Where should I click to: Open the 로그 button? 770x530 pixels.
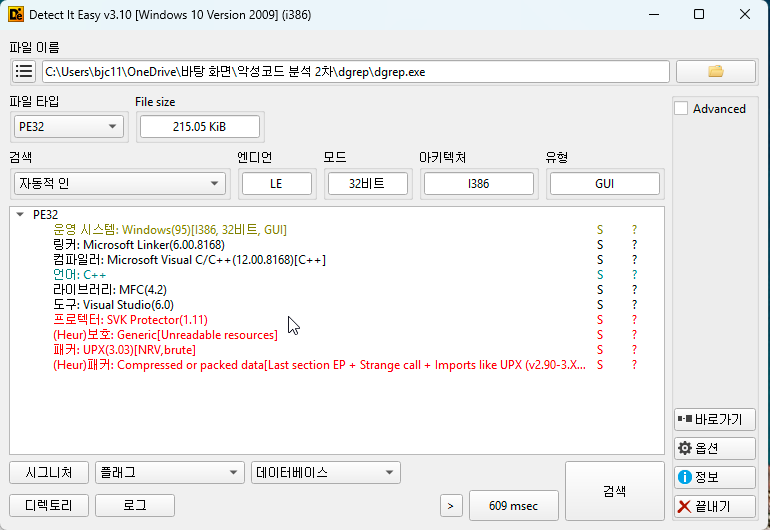(x=135, y=506)
